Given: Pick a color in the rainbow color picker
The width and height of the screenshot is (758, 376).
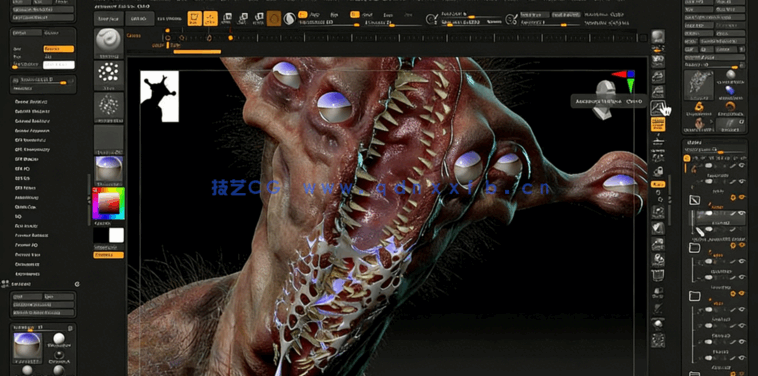Looking at the screenshot, I should [108, 203].
